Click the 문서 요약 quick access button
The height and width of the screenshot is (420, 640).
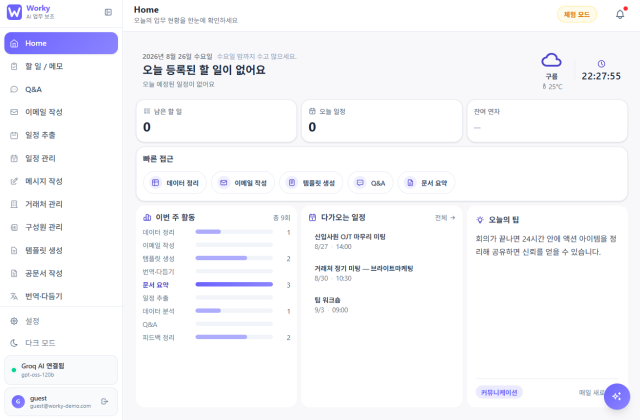click(427, 183)
